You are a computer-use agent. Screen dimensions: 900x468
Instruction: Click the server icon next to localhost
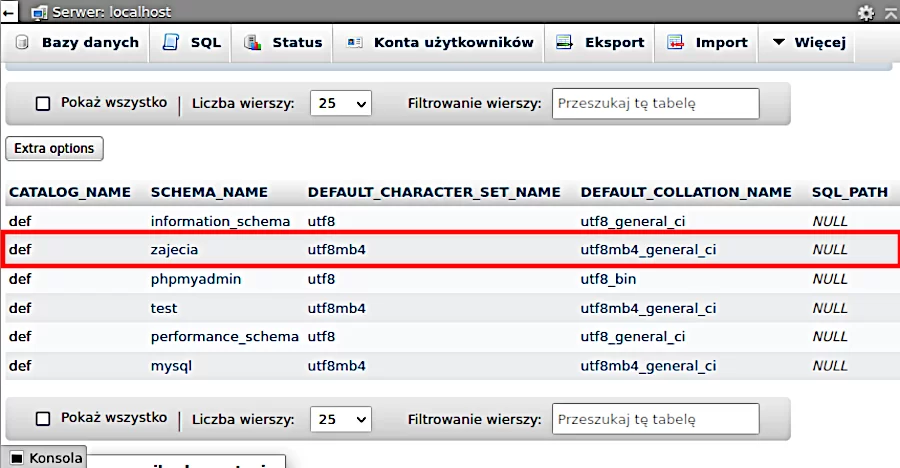pyautogui.click(x=39, y=12)
